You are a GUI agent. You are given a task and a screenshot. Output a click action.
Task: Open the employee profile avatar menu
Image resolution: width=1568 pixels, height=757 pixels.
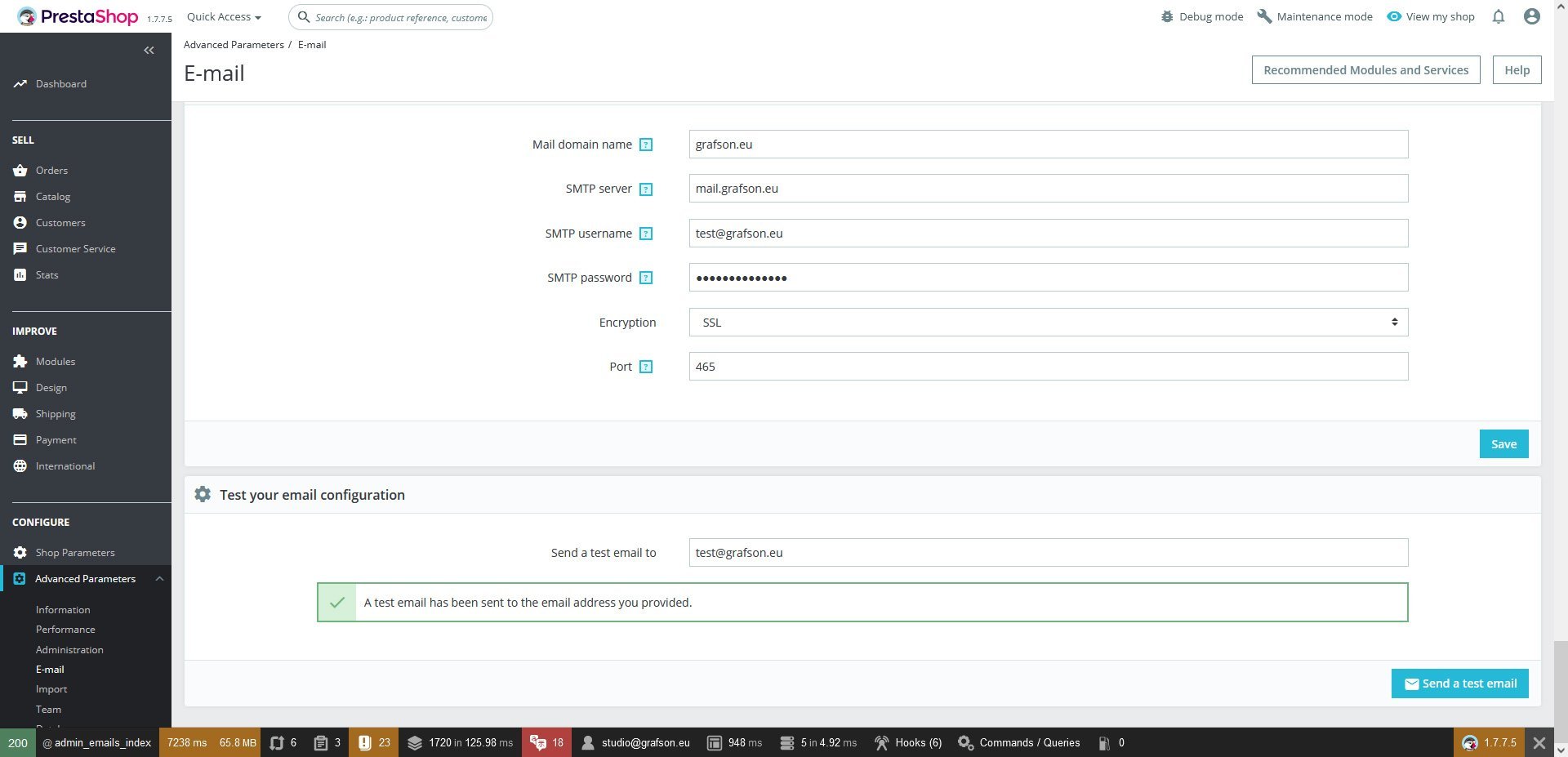tap(1532, 16)
